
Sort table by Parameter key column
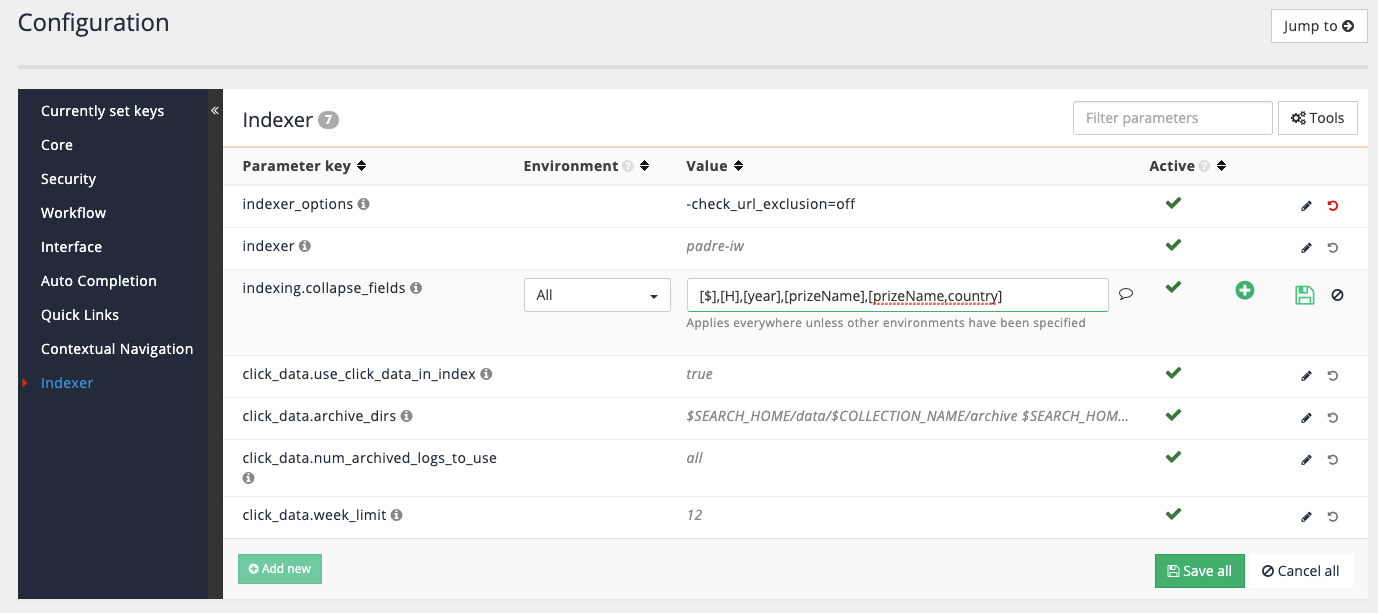[360, 165]
